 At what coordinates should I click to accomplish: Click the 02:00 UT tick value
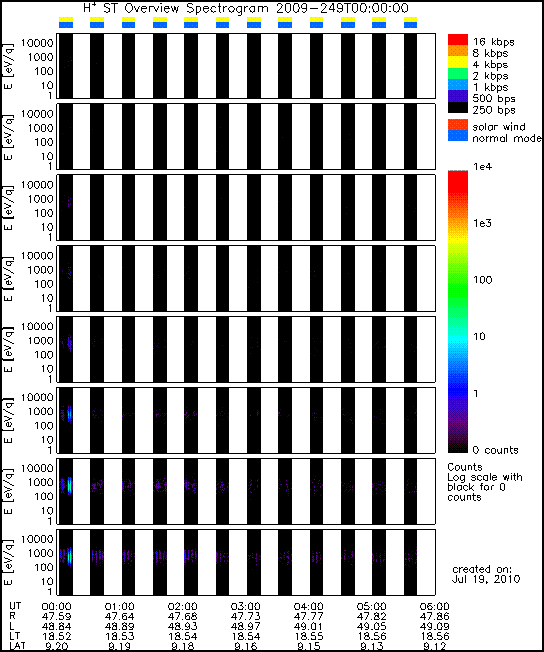[183, 607]
